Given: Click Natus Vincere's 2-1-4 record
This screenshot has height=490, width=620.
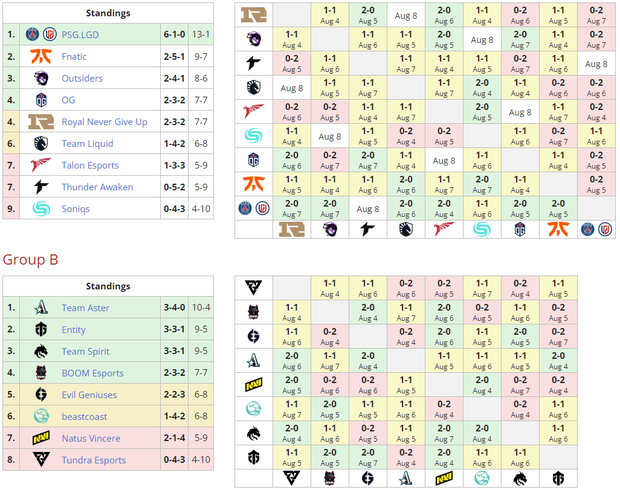Looking at the screenshot, I should [x=174, y=438].
